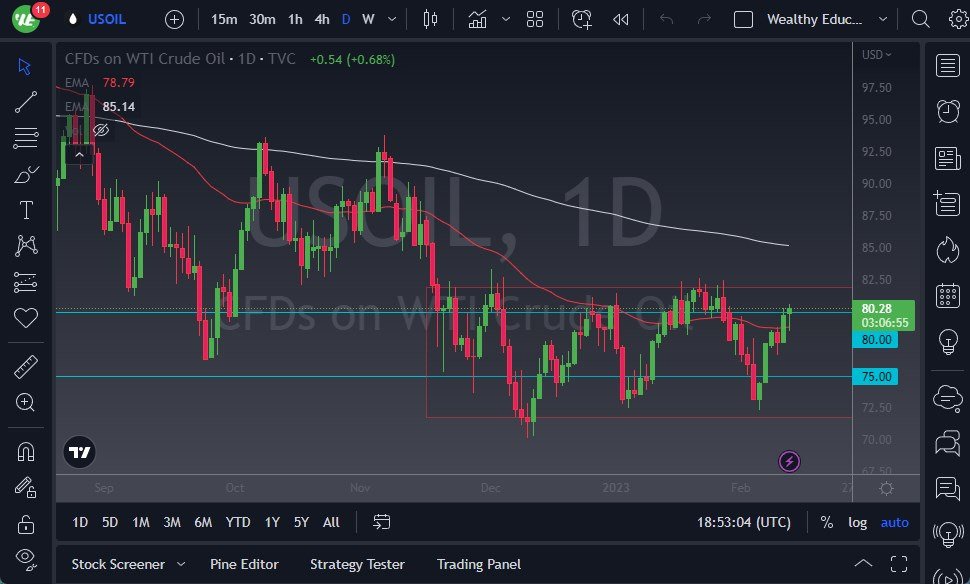The width and height of the screenshot is (970, 584).
Task: Open chart settings gear in toolbar
Action: tap(958, 19)
